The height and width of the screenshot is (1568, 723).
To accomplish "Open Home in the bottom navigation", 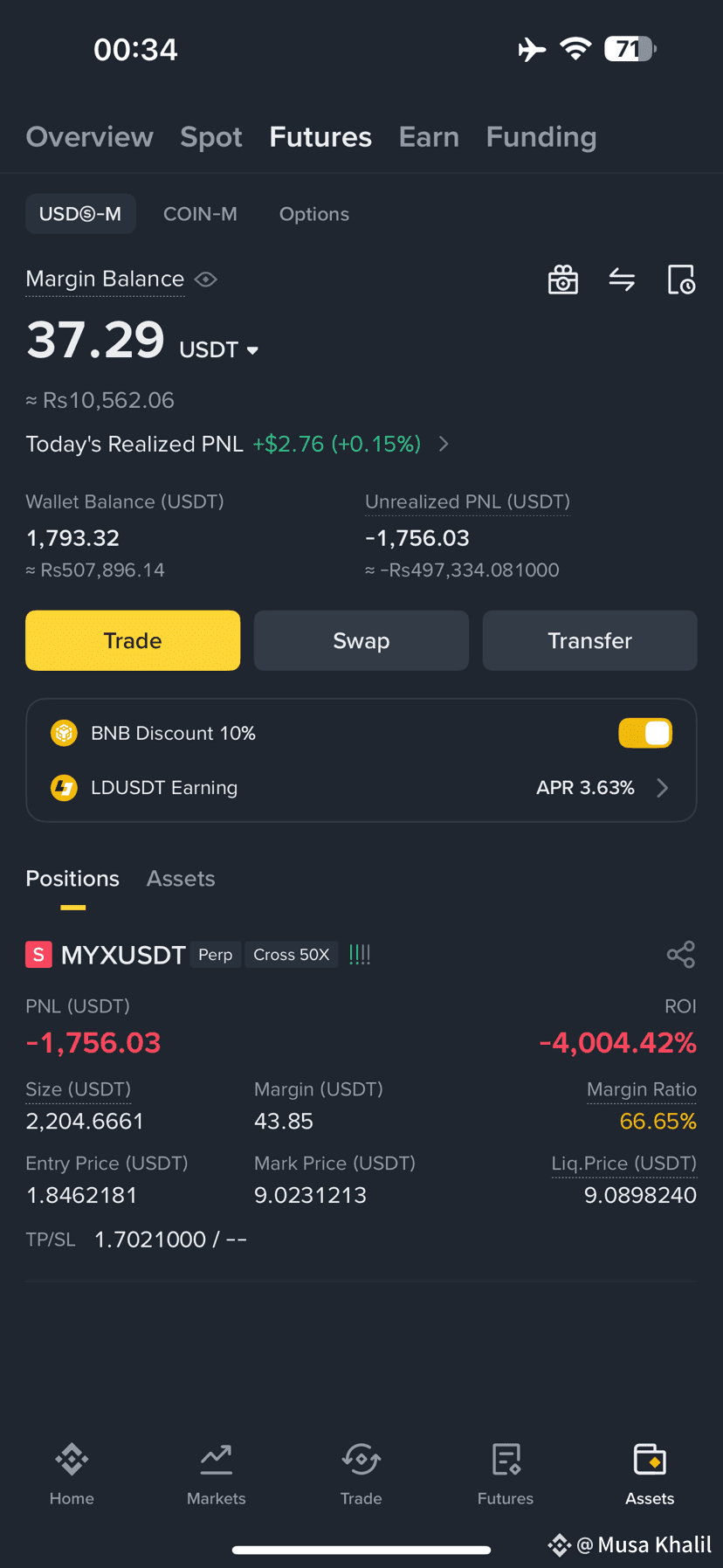I will click(72, 1474).
